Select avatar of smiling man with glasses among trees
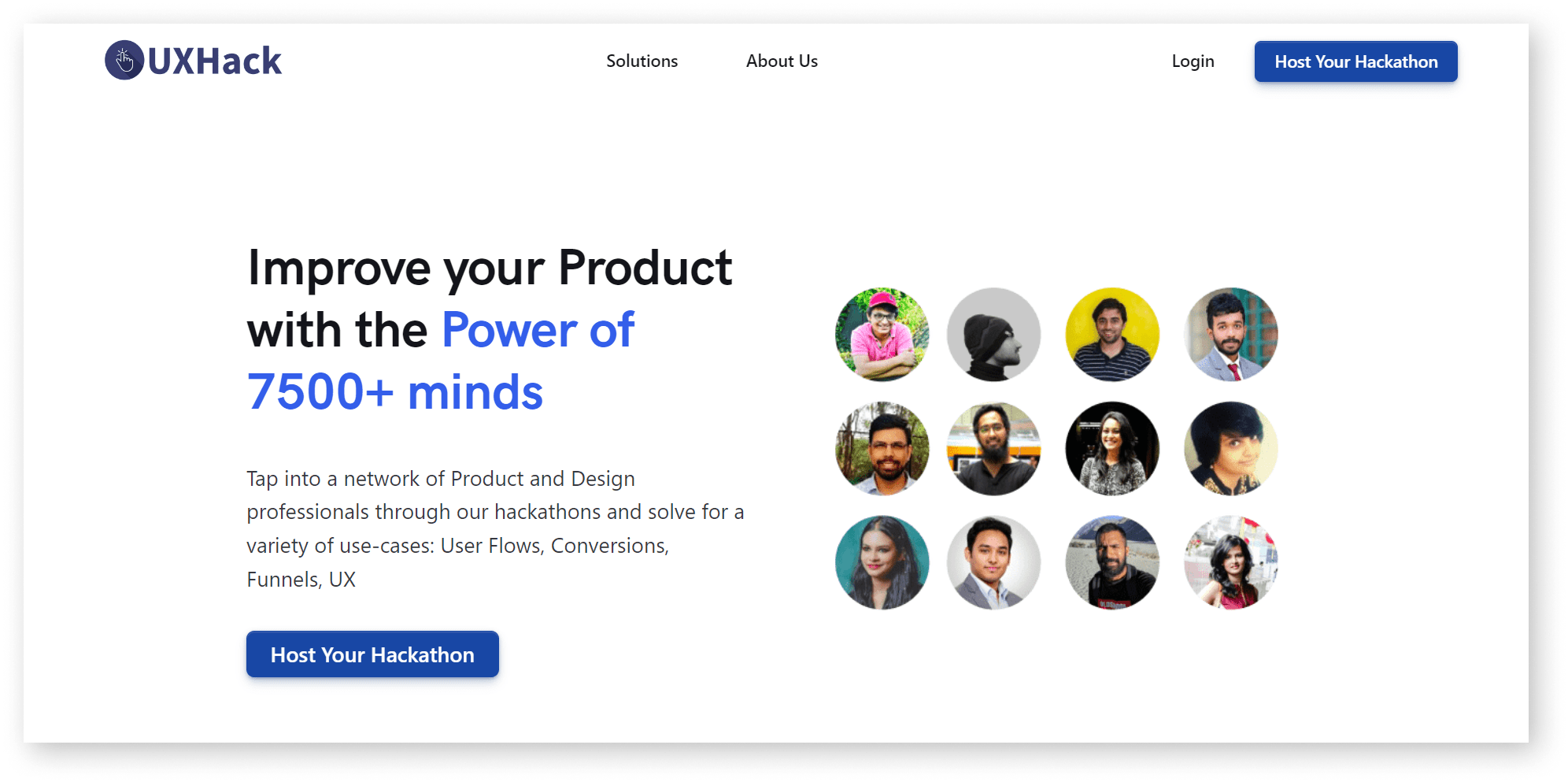1568x782 pixels. click(x=882, y=449)
